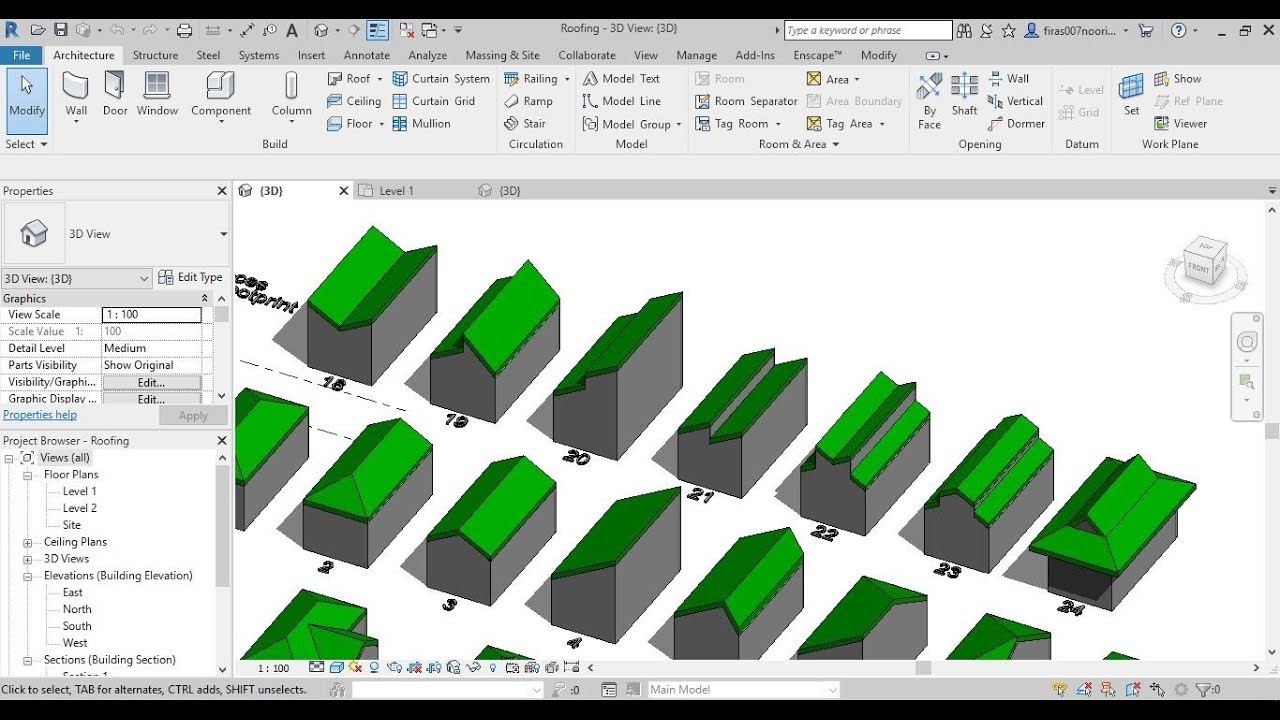Select the Curtain Grid tool
Viewport: 1280px width, 720px height.
pyautogui.click(x=434, y=101)
